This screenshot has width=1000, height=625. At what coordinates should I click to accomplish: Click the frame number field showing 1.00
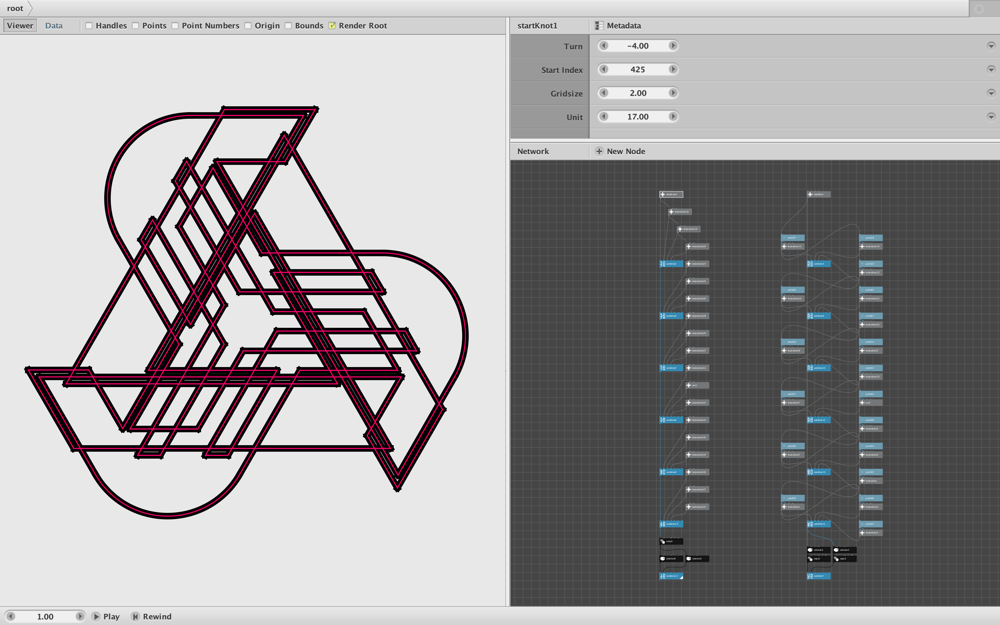[45, 616]
